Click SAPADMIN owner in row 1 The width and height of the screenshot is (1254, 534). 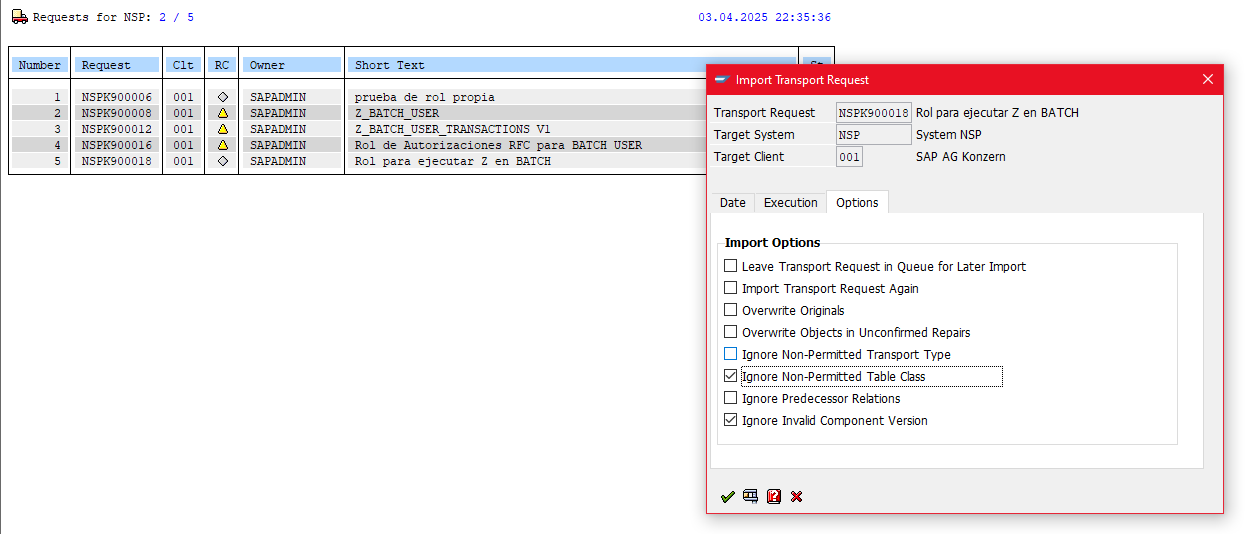point(278,97)
